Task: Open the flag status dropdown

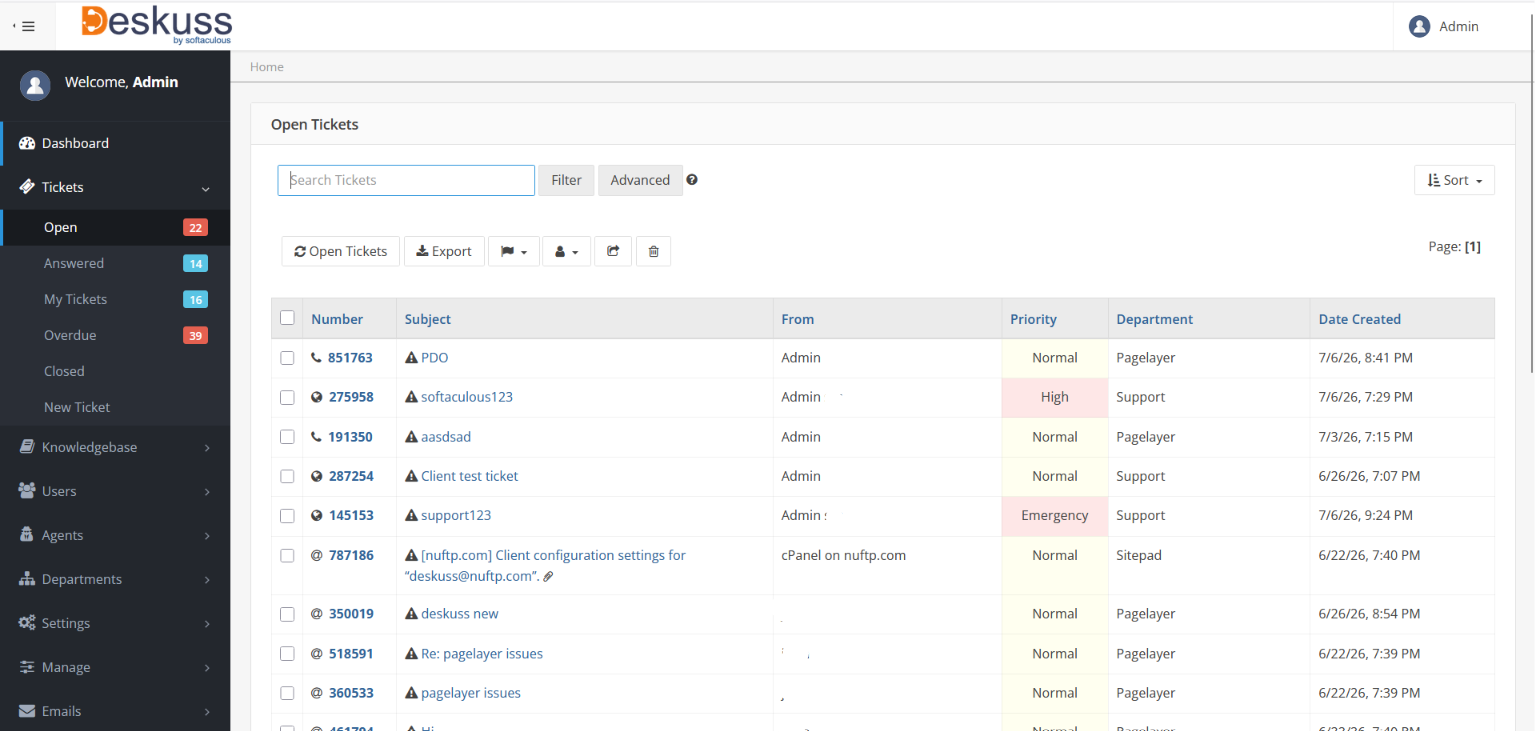Action: (514, 252)
